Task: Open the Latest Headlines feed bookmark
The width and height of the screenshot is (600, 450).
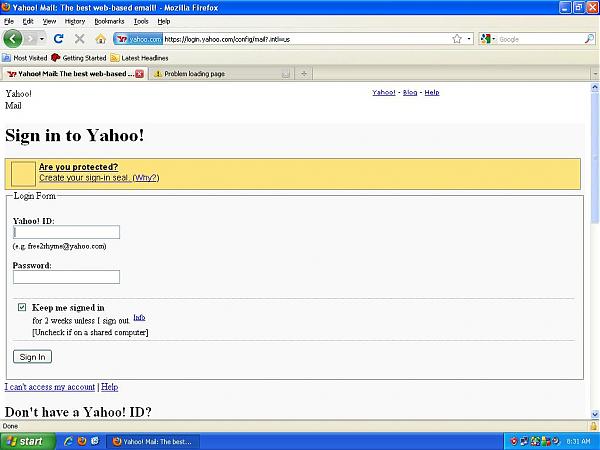Action: click(140, 58)
